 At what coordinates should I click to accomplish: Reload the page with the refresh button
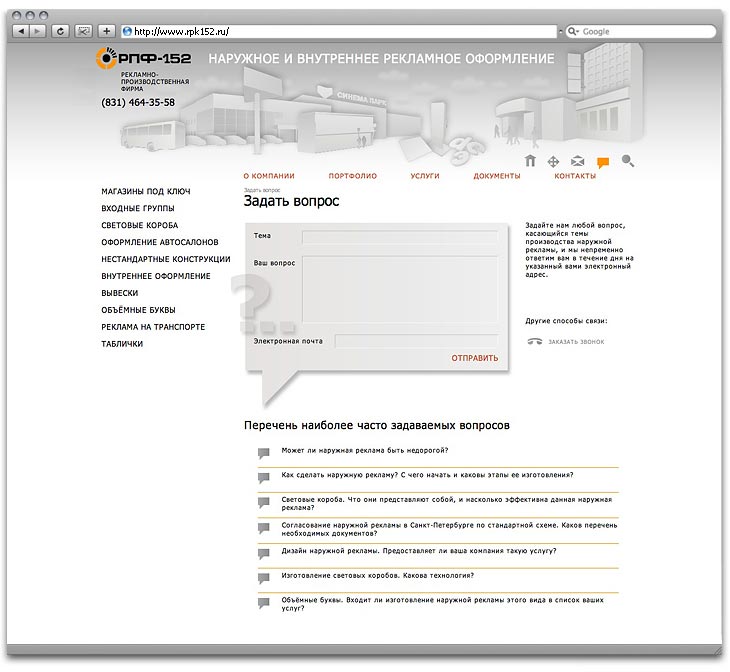point(60,31)
